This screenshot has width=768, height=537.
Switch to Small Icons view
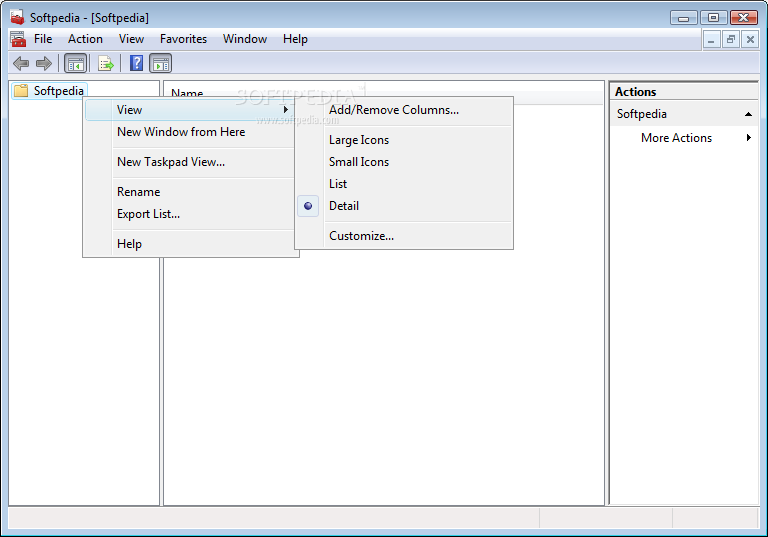[359, 162]
